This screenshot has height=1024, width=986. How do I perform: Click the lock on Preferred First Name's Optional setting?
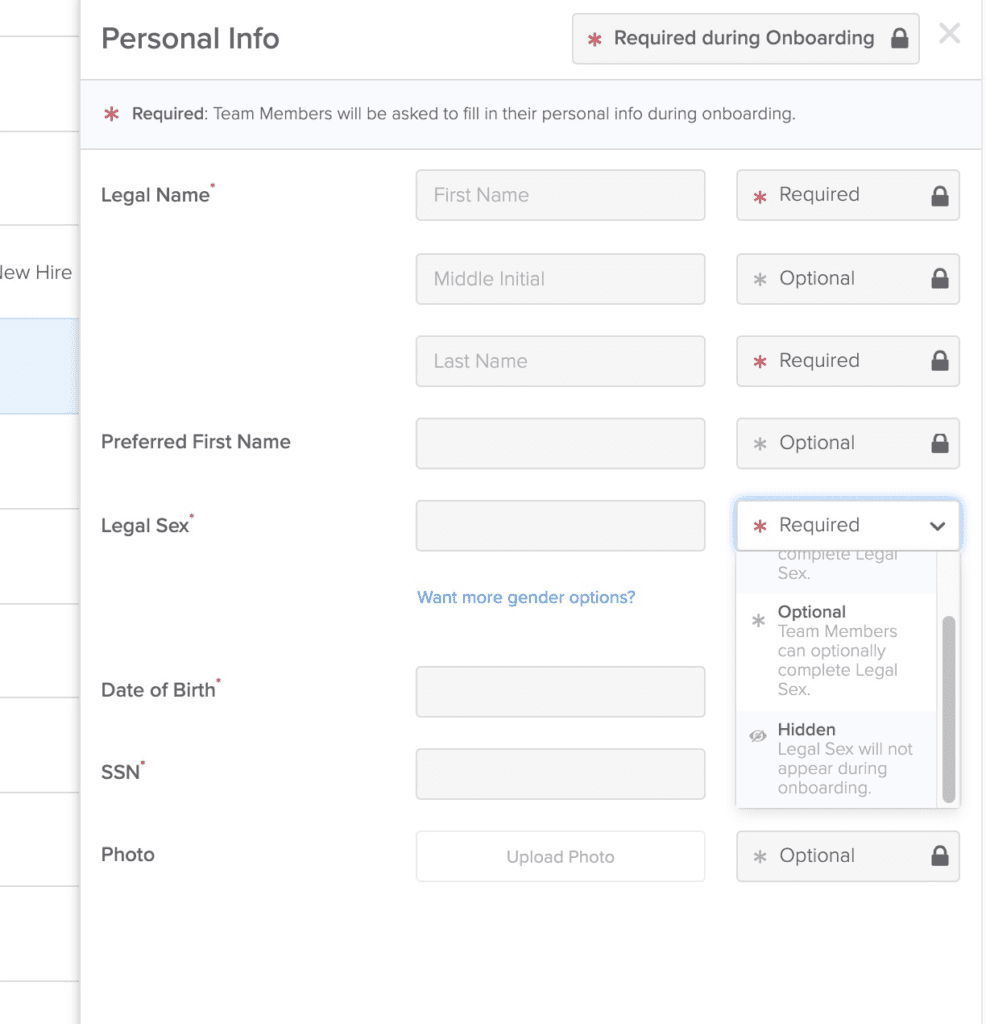coord(938,443)
